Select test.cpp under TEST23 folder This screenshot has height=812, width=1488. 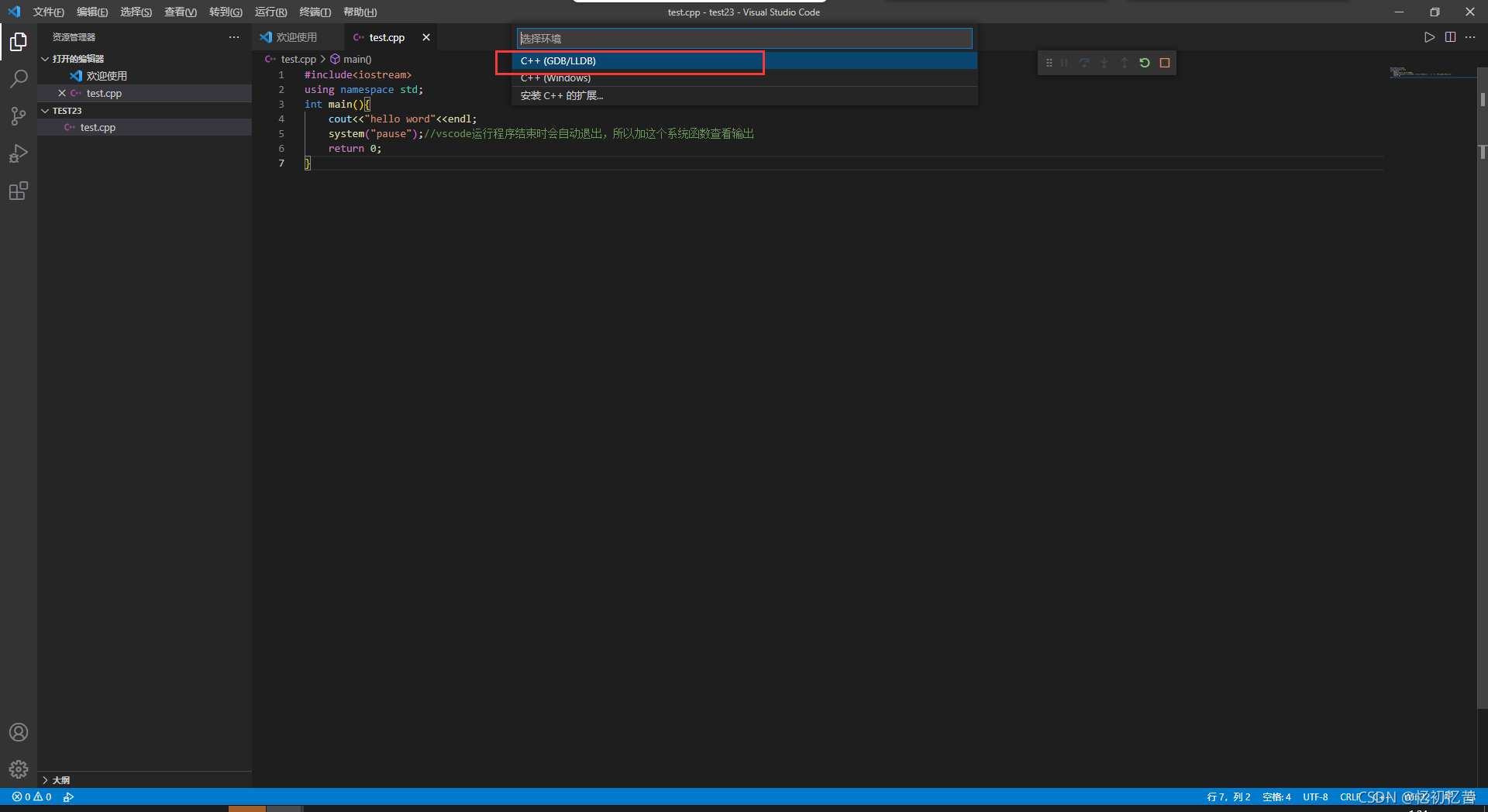coord(144,127)
